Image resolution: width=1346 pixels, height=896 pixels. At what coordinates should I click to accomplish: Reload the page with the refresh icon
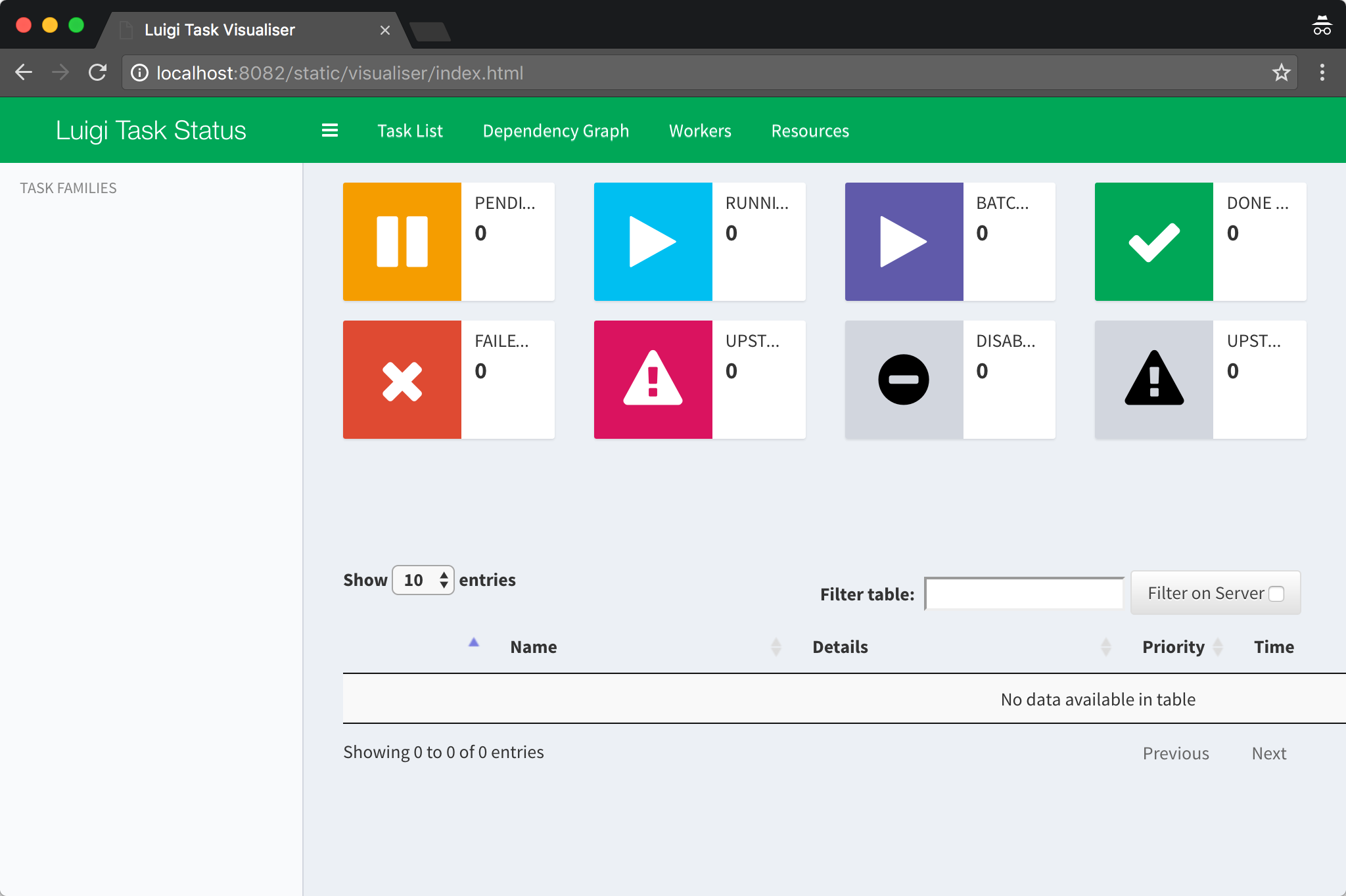click(x=97, y=72)
